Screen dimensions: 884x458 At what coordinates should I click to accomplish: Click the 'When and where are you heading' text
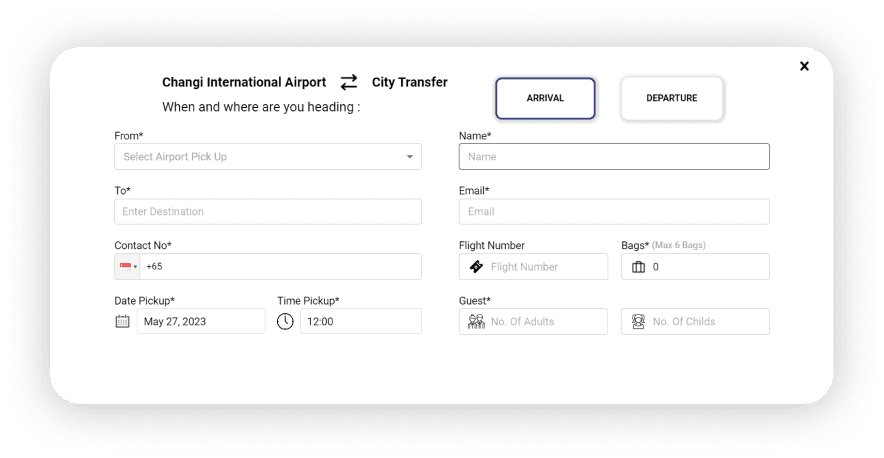(x=261, y=107)
